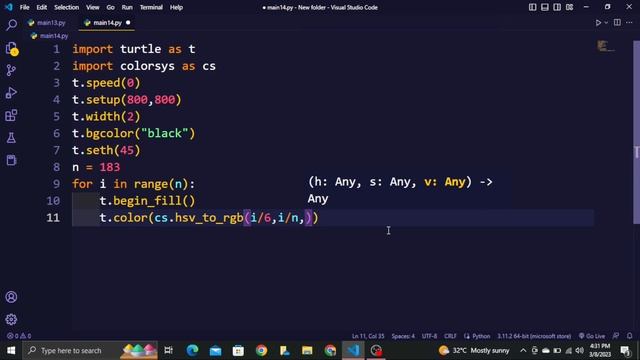Change line ending via CRLF status

click(x=450, y=336)
